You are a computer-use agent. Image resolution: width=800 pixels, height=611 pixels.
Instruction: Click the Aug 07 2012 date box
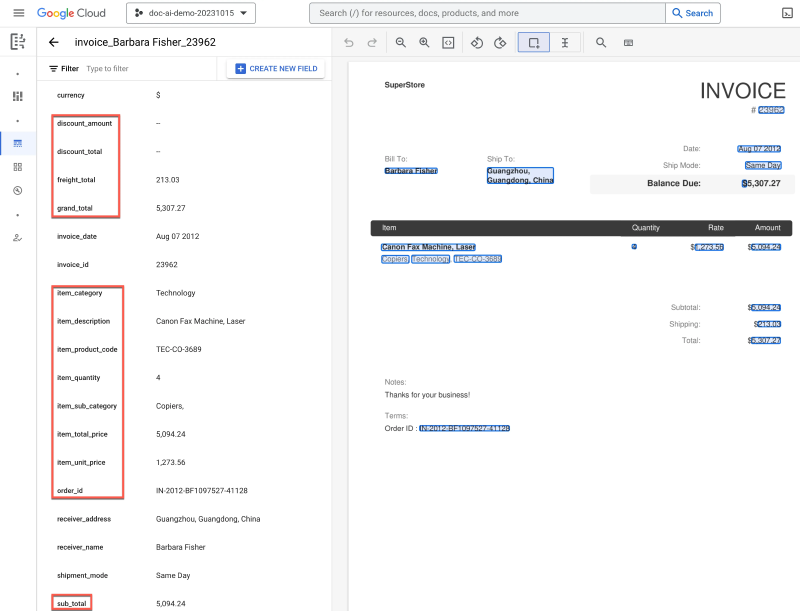pos(759,149)
